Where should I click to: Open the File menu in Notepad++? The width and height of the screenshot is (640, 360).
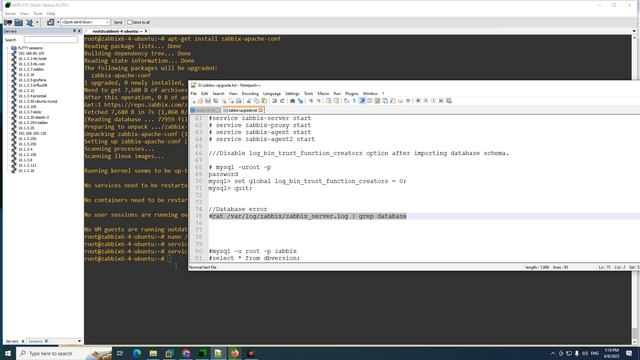coord(194,93)
